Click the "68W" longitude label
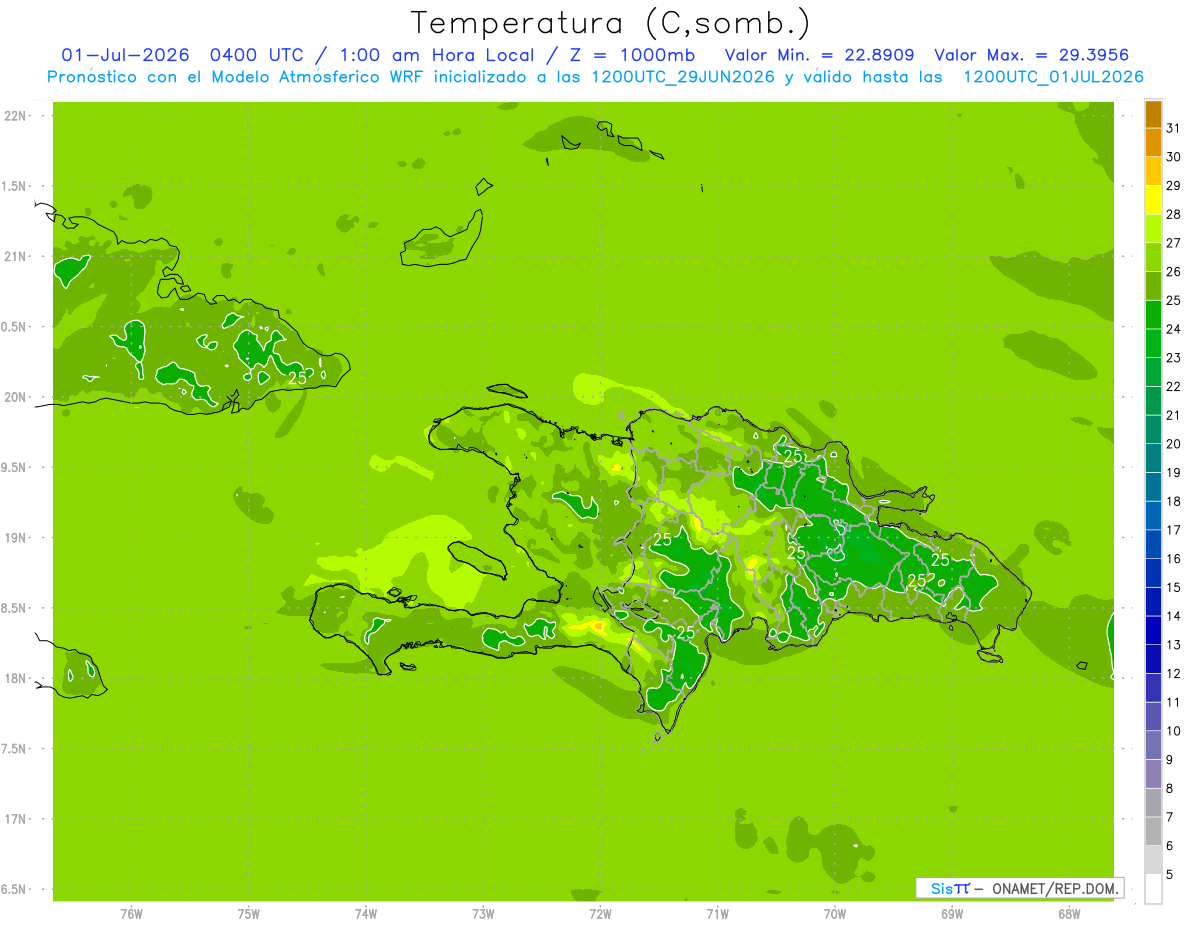The height and width of the screenshot is (927, 1200). point(1069,913)
